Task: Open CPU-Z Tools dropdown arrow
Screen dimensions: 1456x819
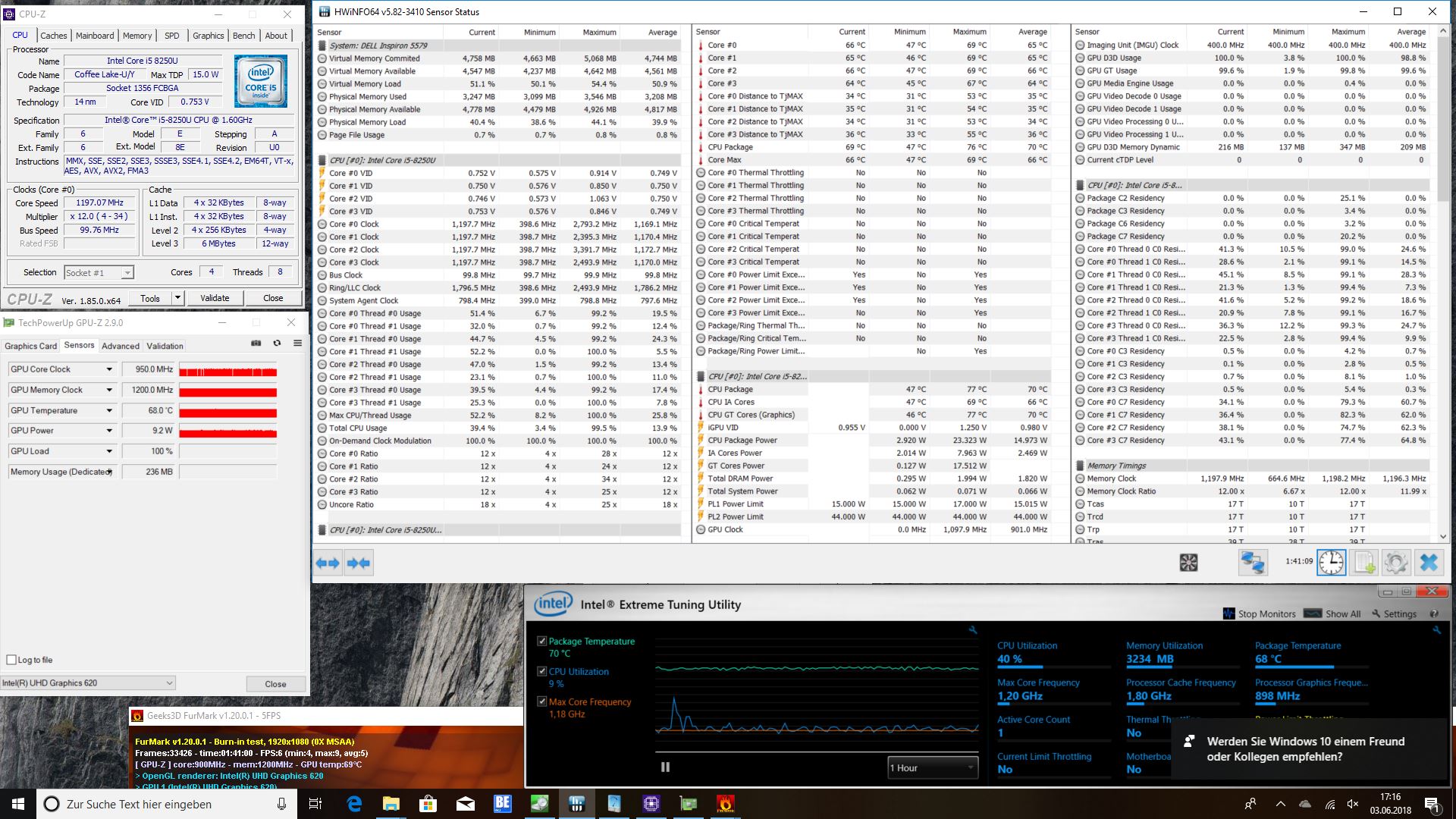Action: [x=177, y=298]
